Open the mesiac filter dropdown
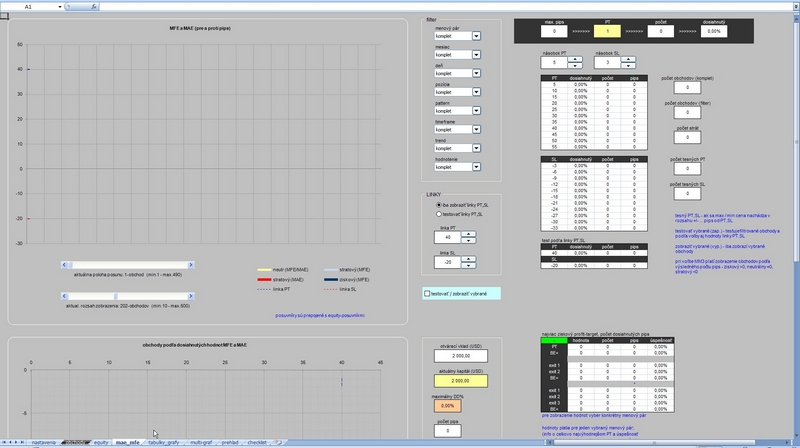Image resolution: width=800 pixels, height=448 pixels. (476, 55)
